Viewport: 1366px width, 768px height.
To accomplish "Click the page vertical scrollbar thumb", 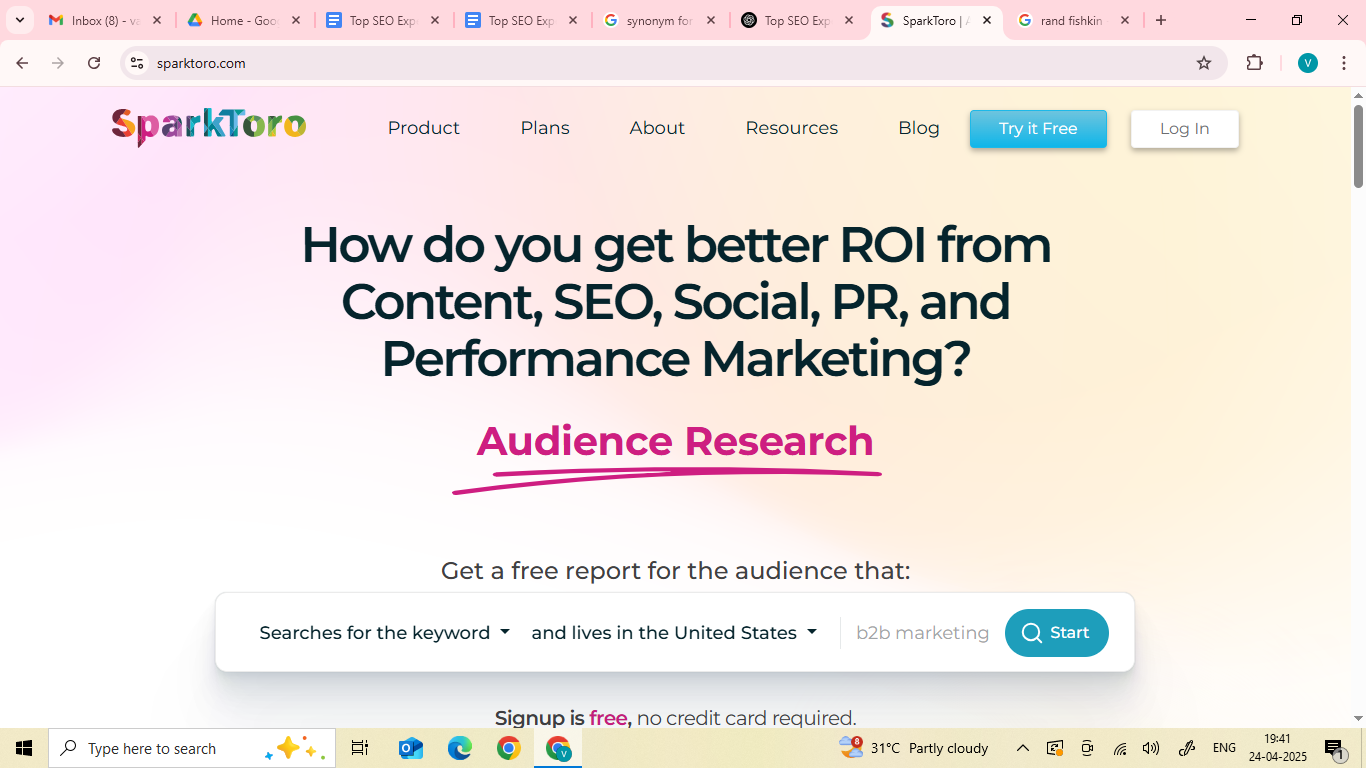I will coord(1358,146).
